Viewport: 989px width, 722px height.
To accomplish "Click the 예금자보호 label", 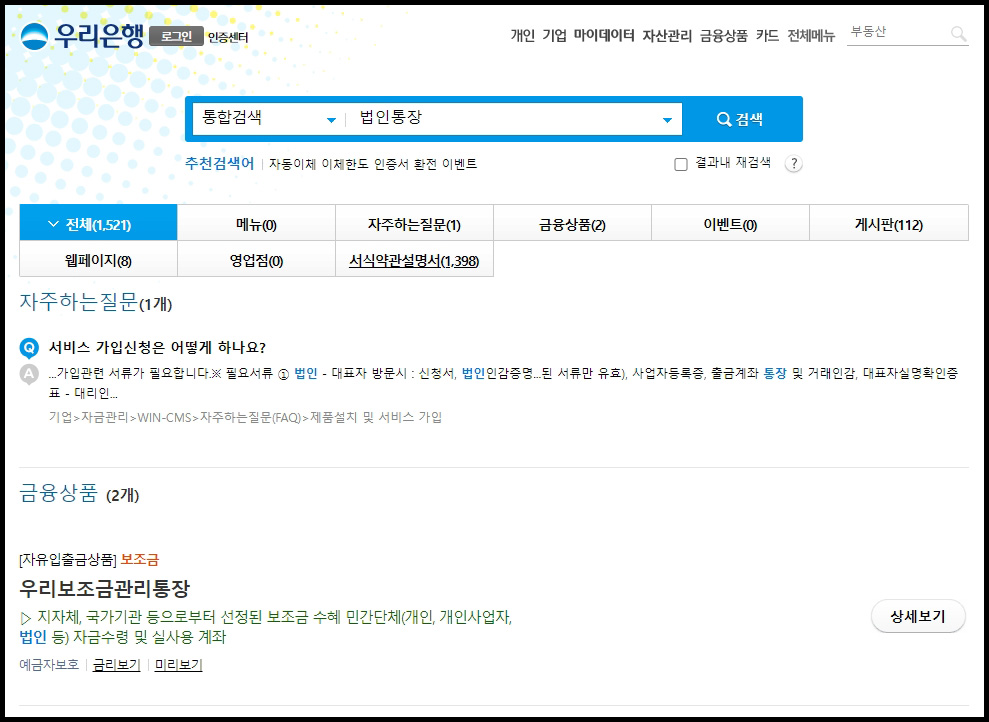I will pos(49,665).
